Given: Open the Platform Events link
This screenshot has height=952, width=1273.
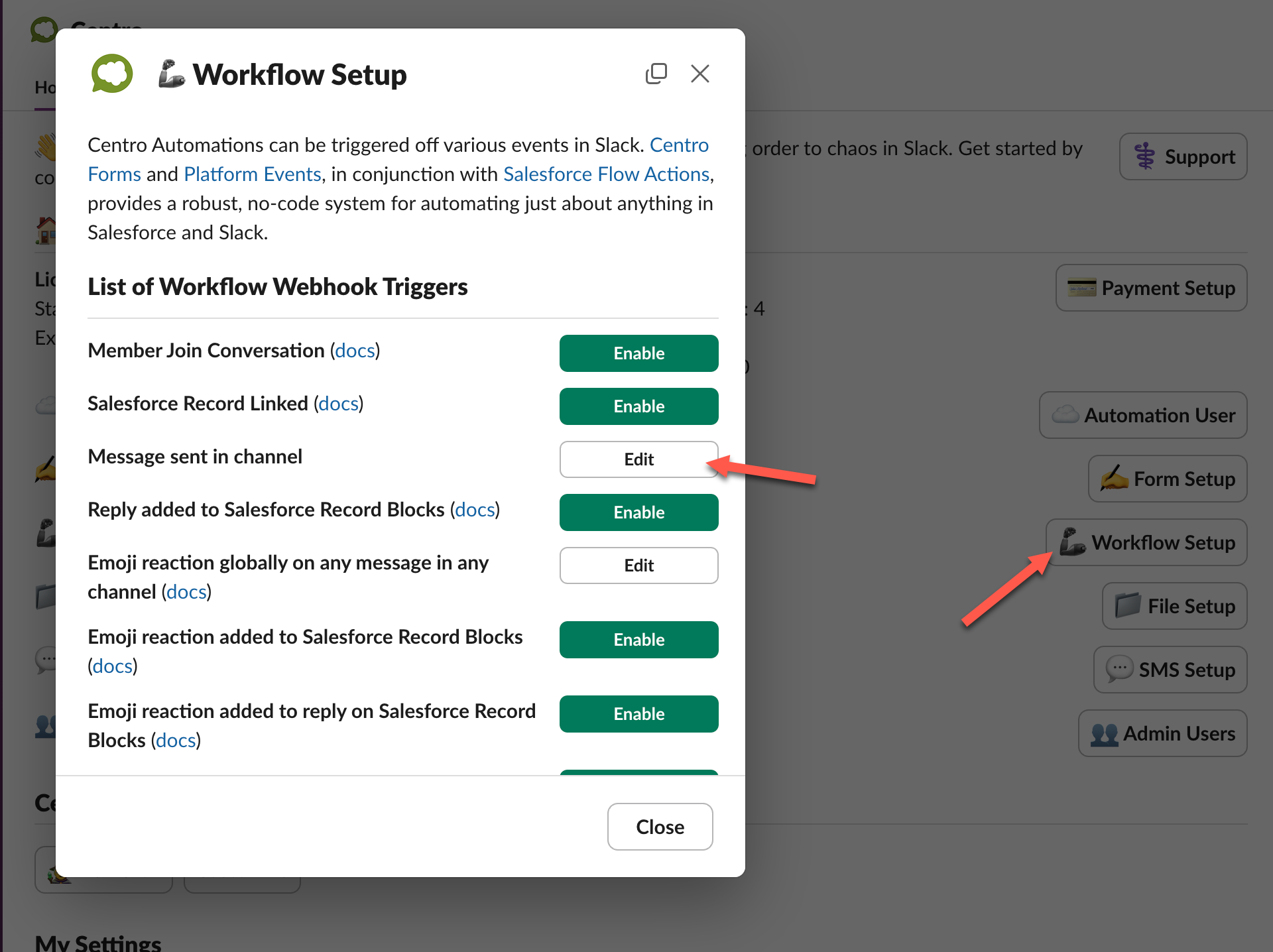Looking at the screenshot, I should click(253, 174).
